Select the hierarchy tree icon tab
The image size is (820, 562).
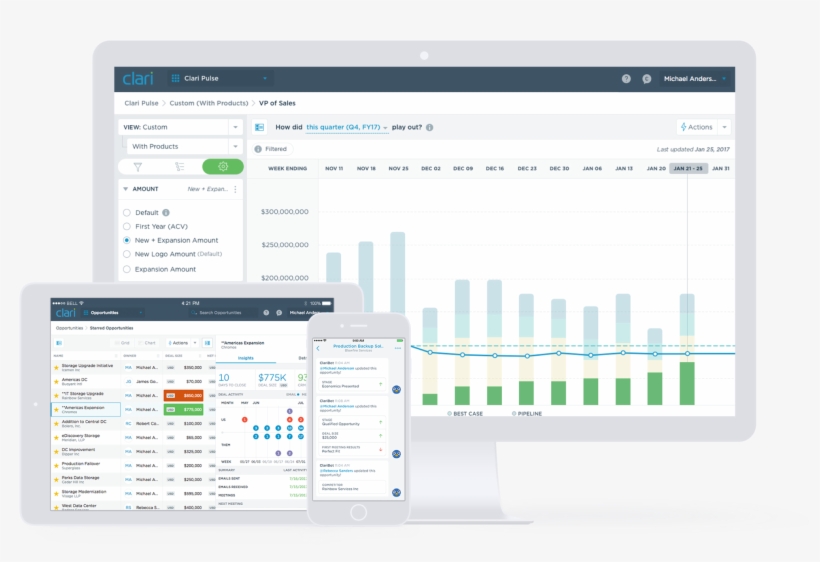[x=180, y=167]
